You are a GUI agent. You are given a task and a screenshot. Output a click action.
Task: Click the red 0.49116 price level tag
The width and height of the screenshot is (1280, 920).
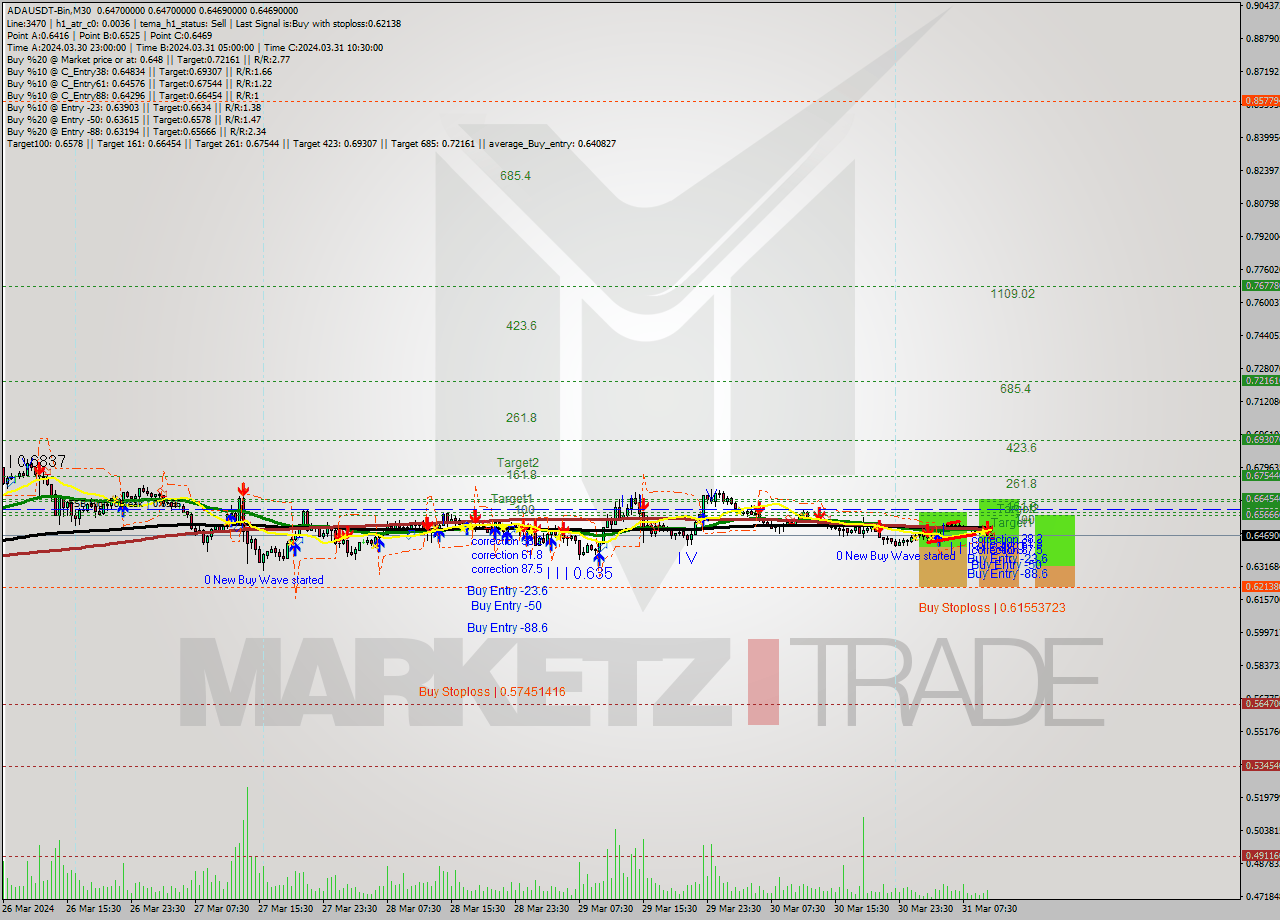(1260, 856)
